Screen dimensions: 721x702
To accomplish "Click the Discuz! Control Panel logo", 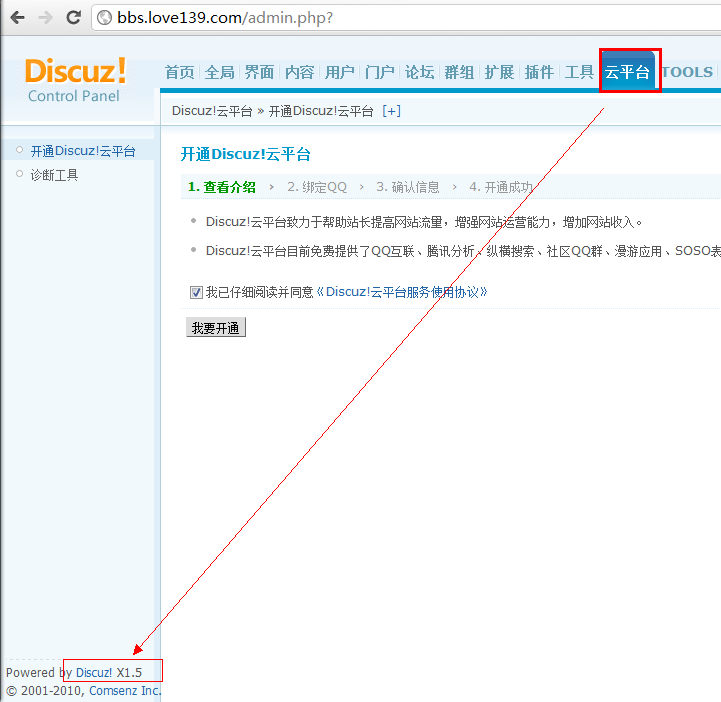I will click(x=75, y=80).
